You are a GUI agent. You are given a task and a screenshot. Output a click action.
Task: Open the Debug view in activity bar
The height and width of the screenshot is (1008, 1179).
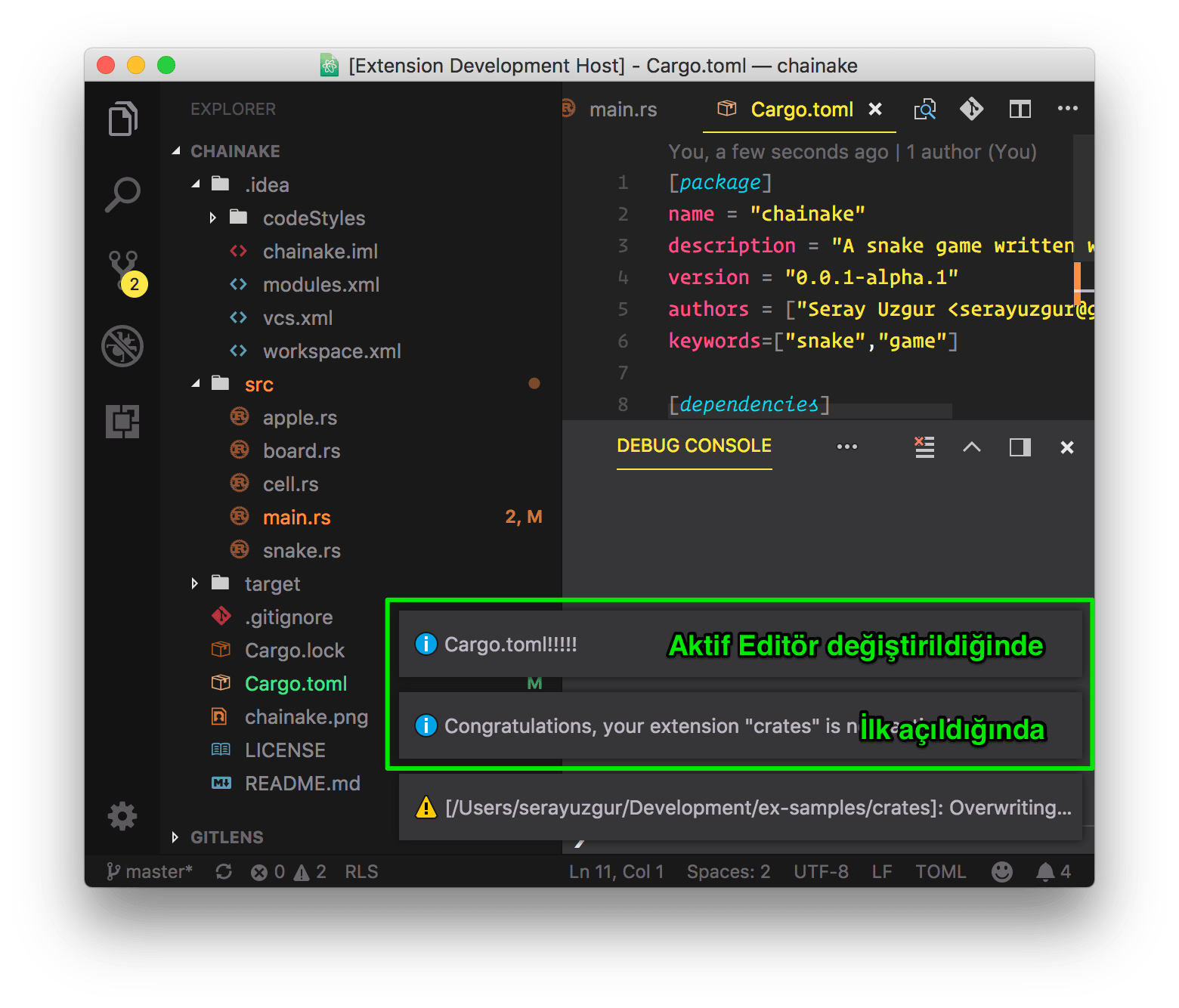coord(122,346)
